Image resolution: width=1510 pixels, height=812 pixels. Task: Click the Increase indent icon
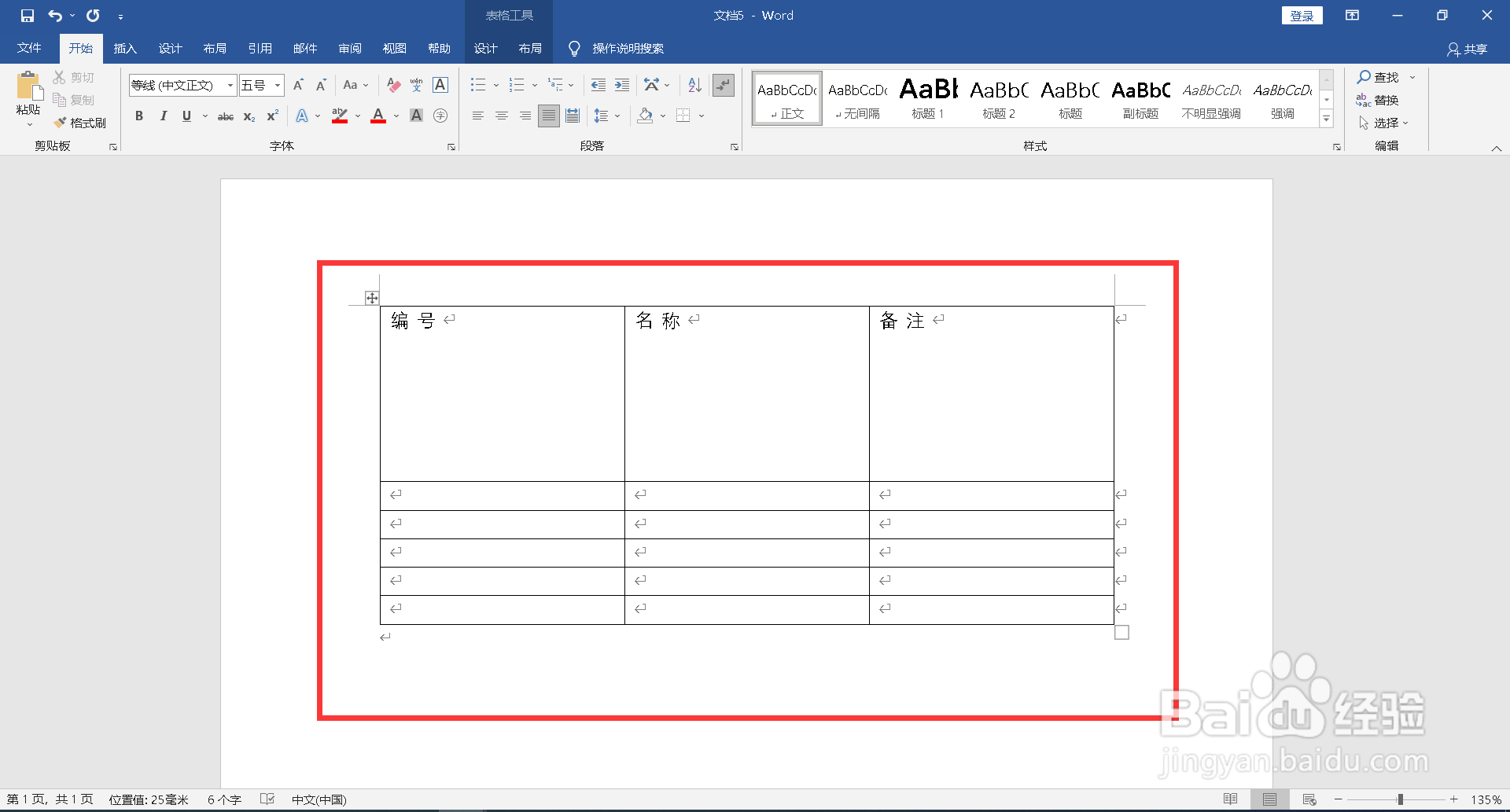pos(622,85)
